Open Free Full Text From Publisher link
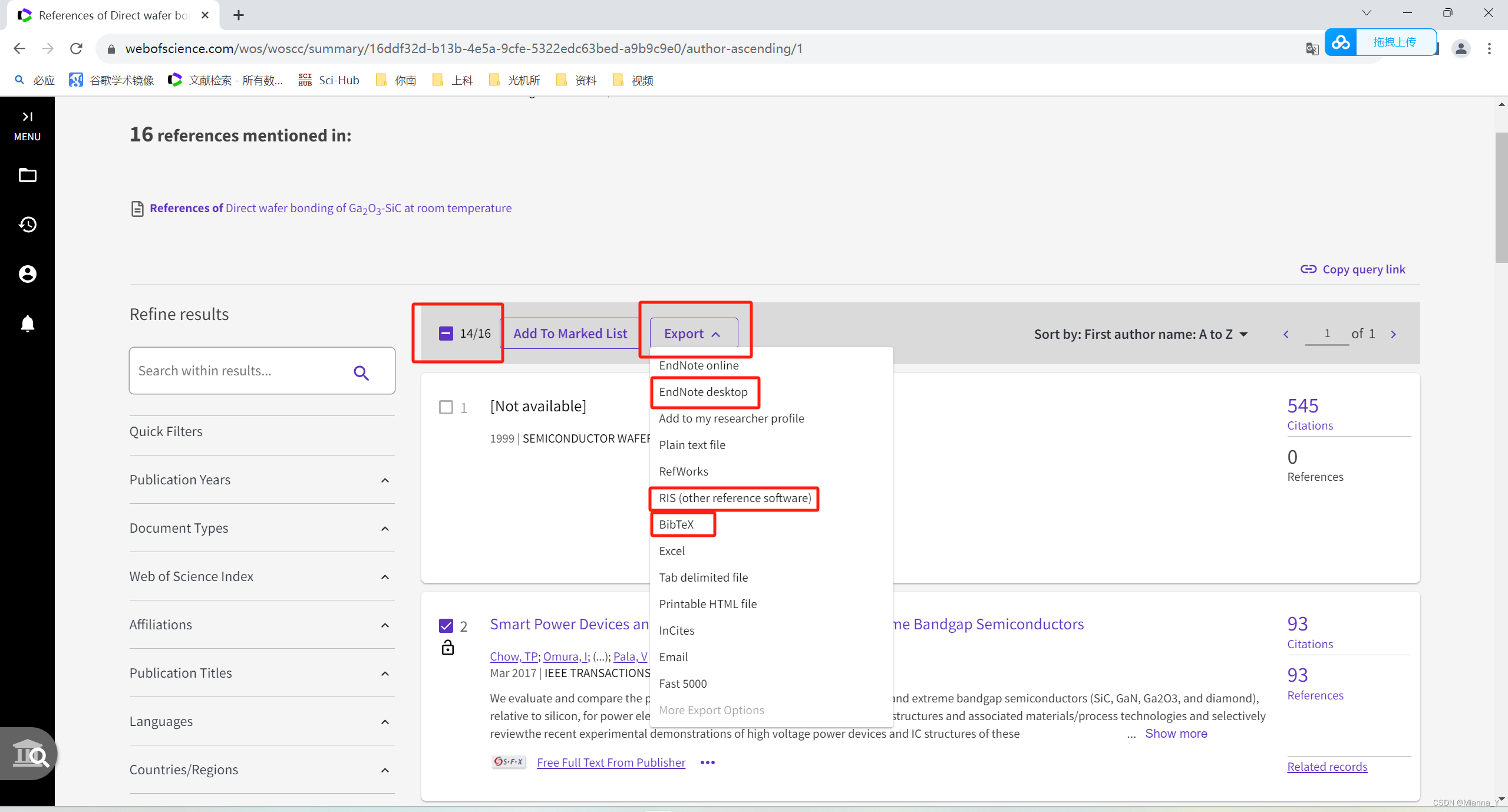The width and height of the screenshot is (1508, 812). click(611, 763)
